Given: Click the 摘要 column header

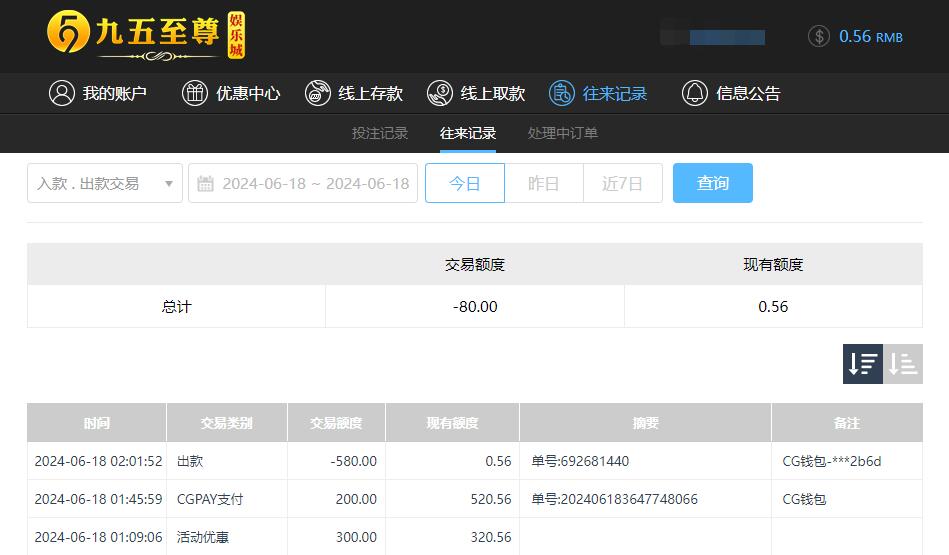Looking at the screenshot, I should click(x=646, y=423).
